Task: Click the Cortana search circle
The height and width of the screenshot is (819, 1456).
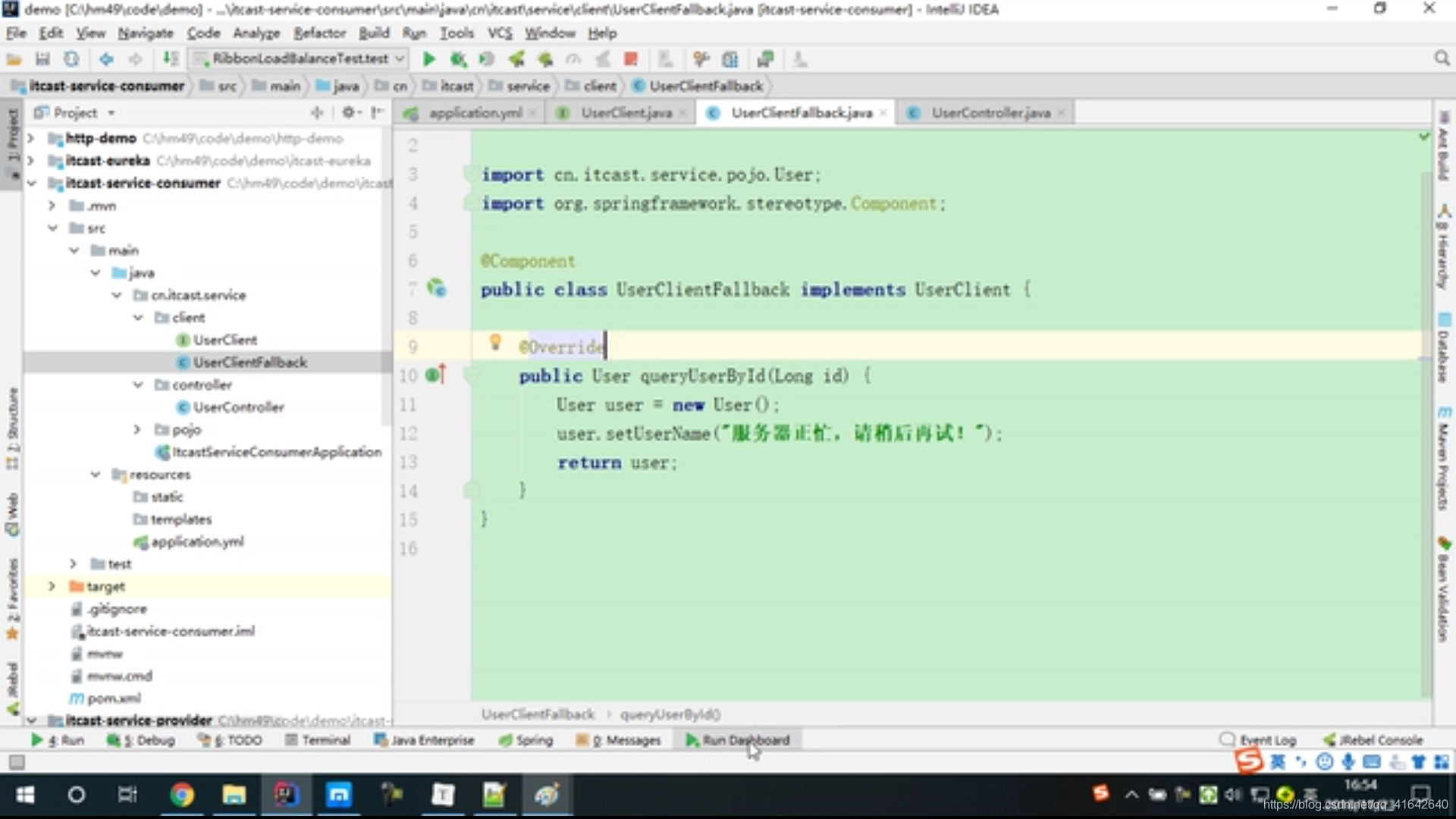Action: (76, 795)
